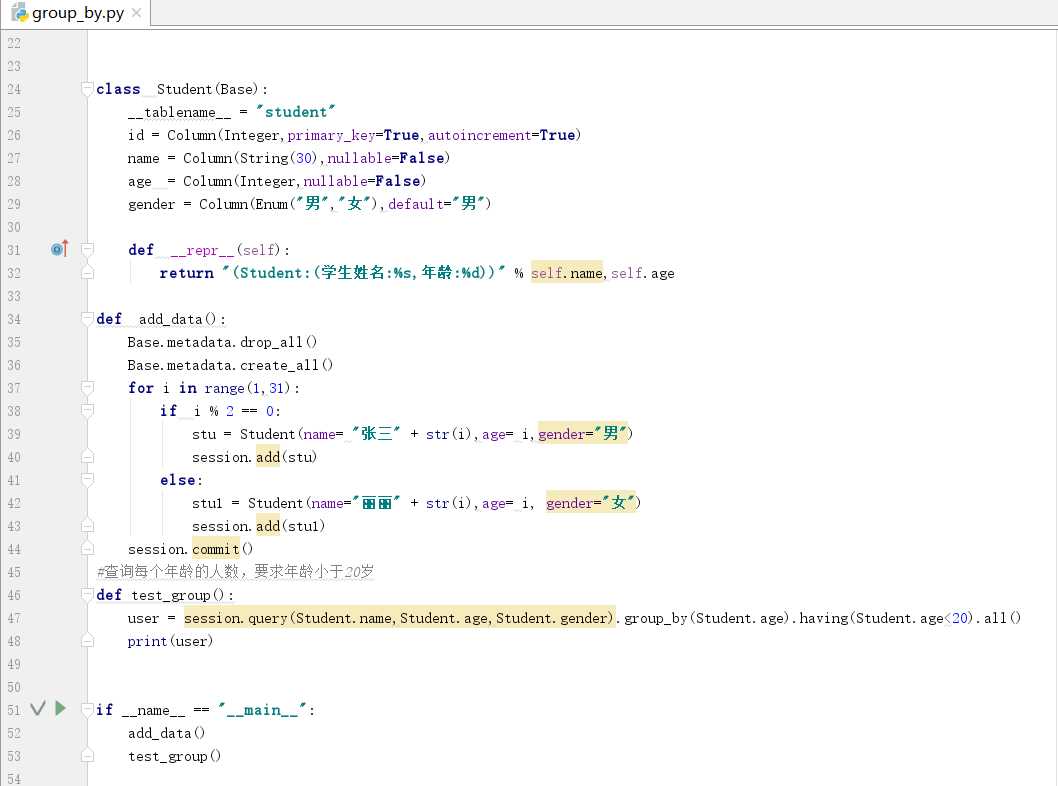1058x786 pixels.
Task: Click "drop_all" on line 35
Action: [x=271, y=342]
